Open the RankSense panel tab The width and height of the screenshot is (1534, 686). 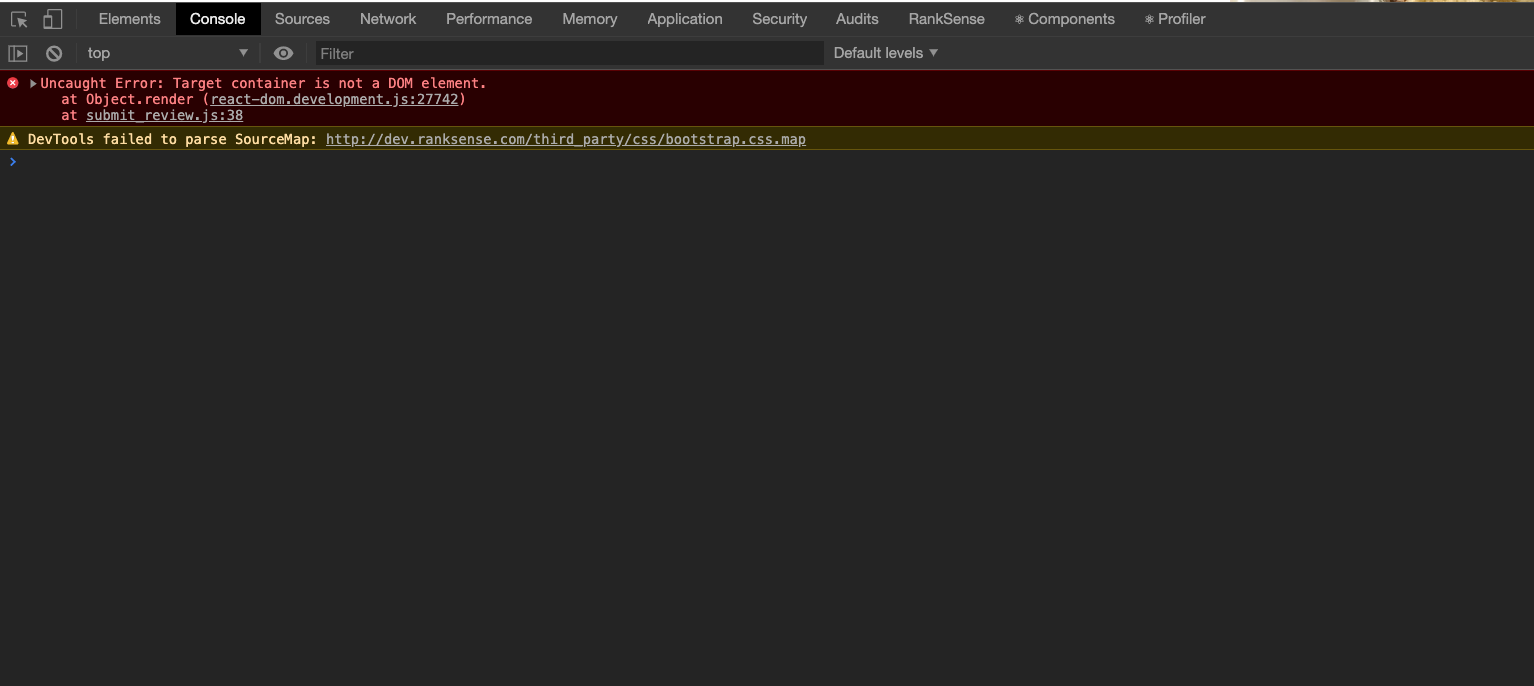point(945,18)
